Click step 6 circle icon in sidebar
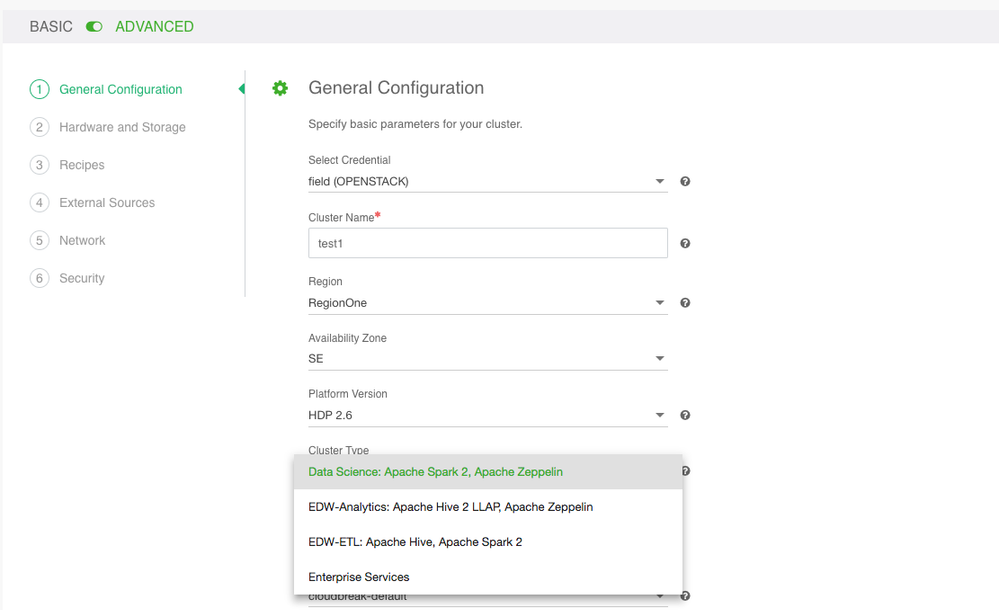 39,278
